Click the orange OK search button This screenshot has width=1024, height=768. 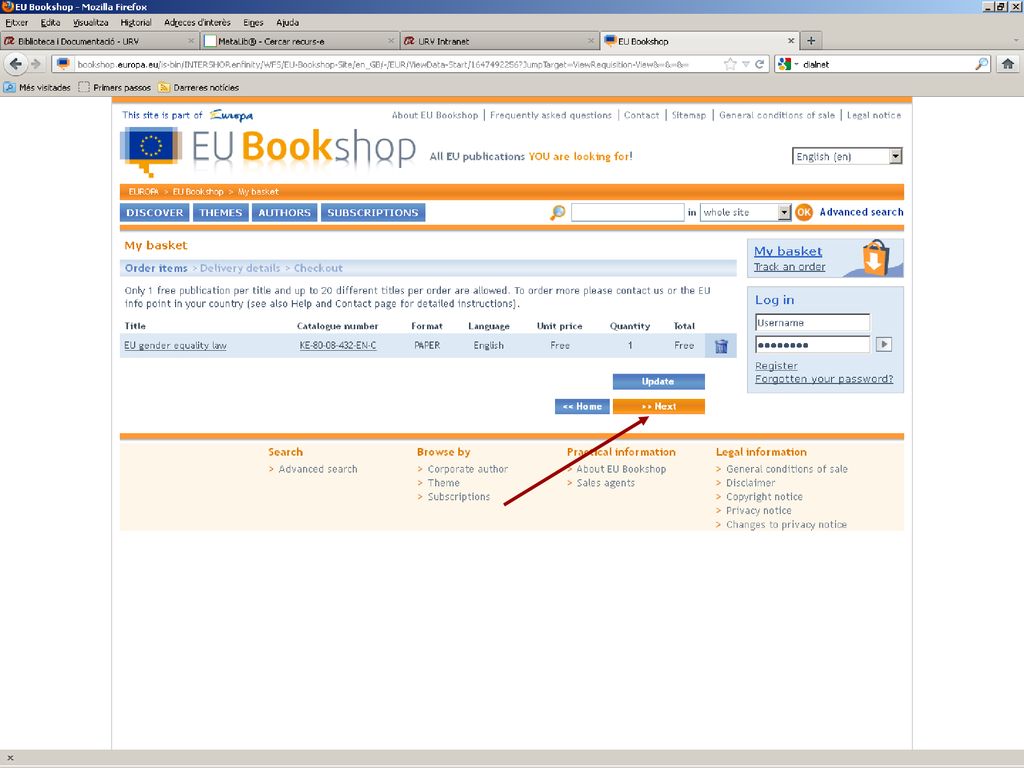804,212
